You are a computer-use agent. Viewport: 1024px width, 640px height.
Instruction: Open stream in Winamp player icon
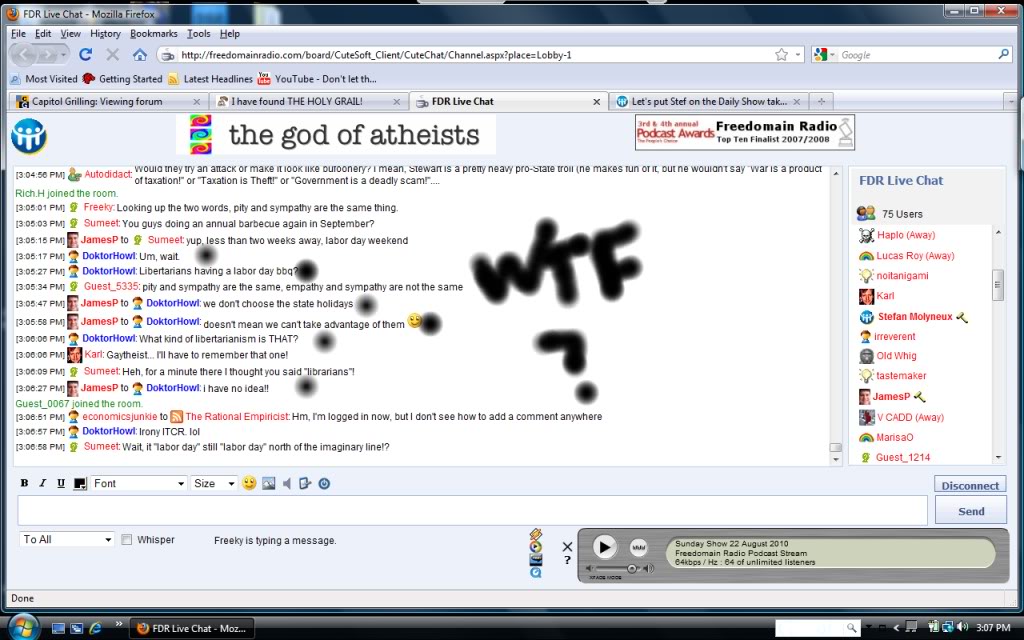[536, 535]
